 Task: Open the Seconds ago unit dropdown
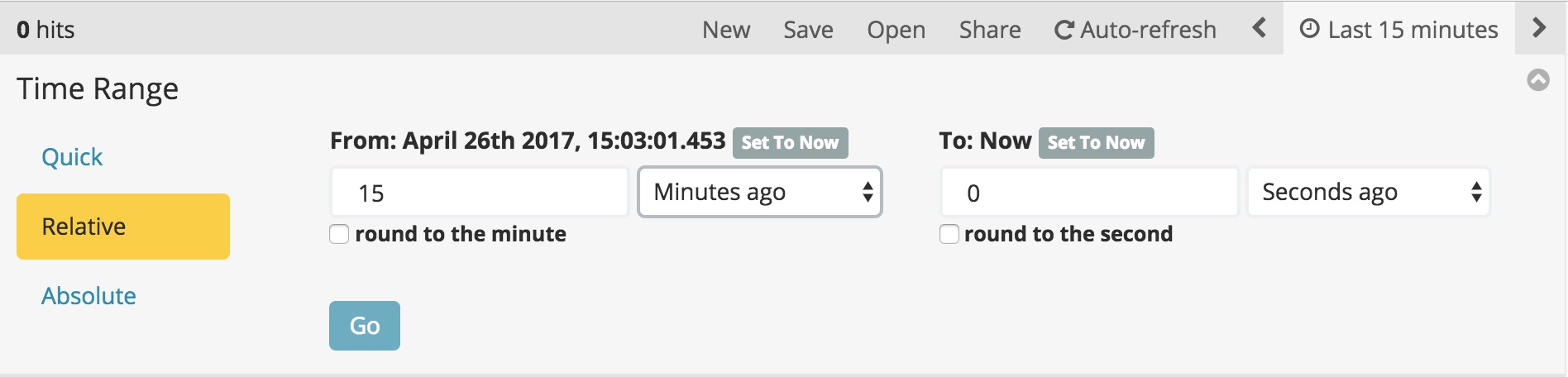tap(1369, 192)
